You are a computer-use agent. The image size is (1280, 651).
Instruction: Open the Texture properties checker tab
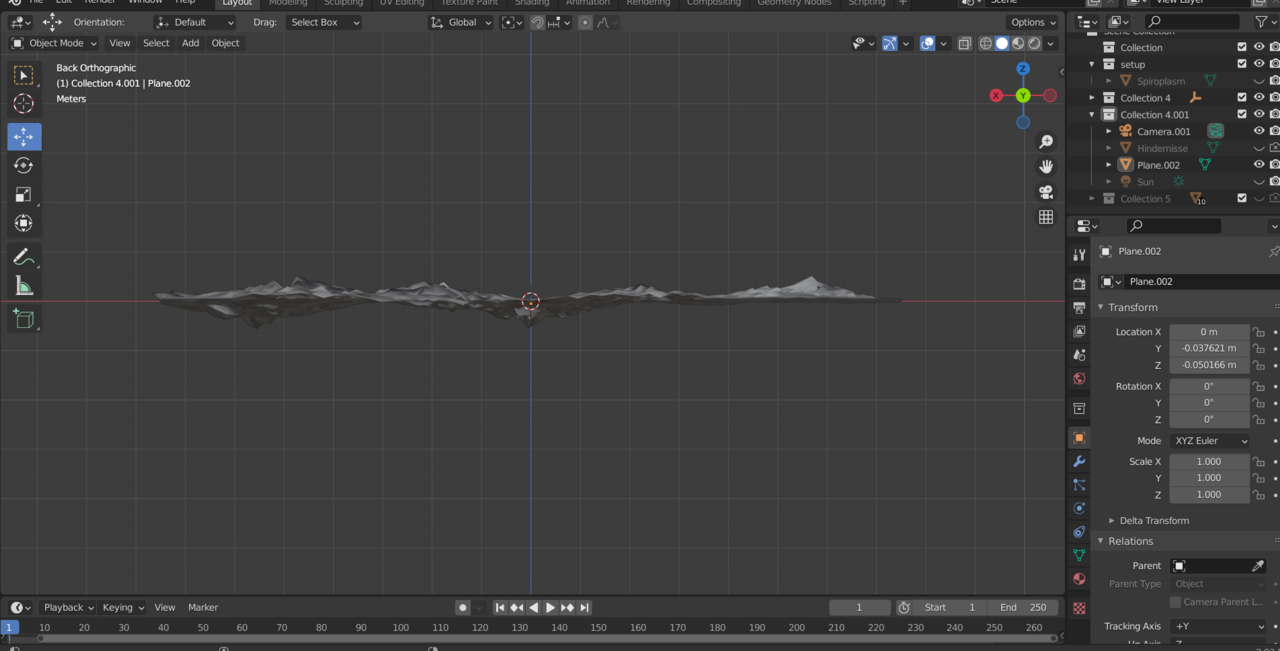click(1079, 608)
